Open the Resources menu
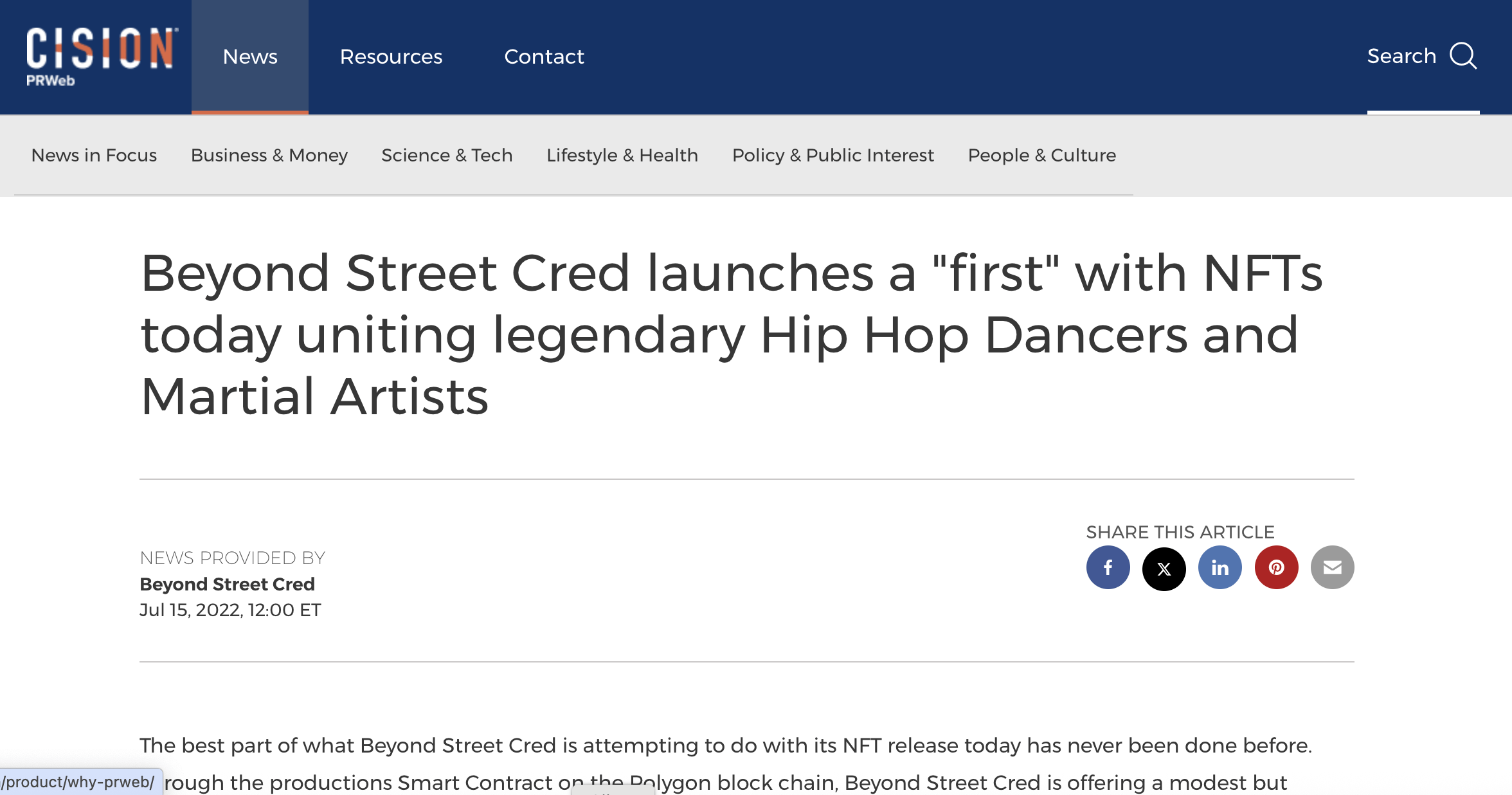The width and height of the screenshot is (1512, 795). [391, 57]
